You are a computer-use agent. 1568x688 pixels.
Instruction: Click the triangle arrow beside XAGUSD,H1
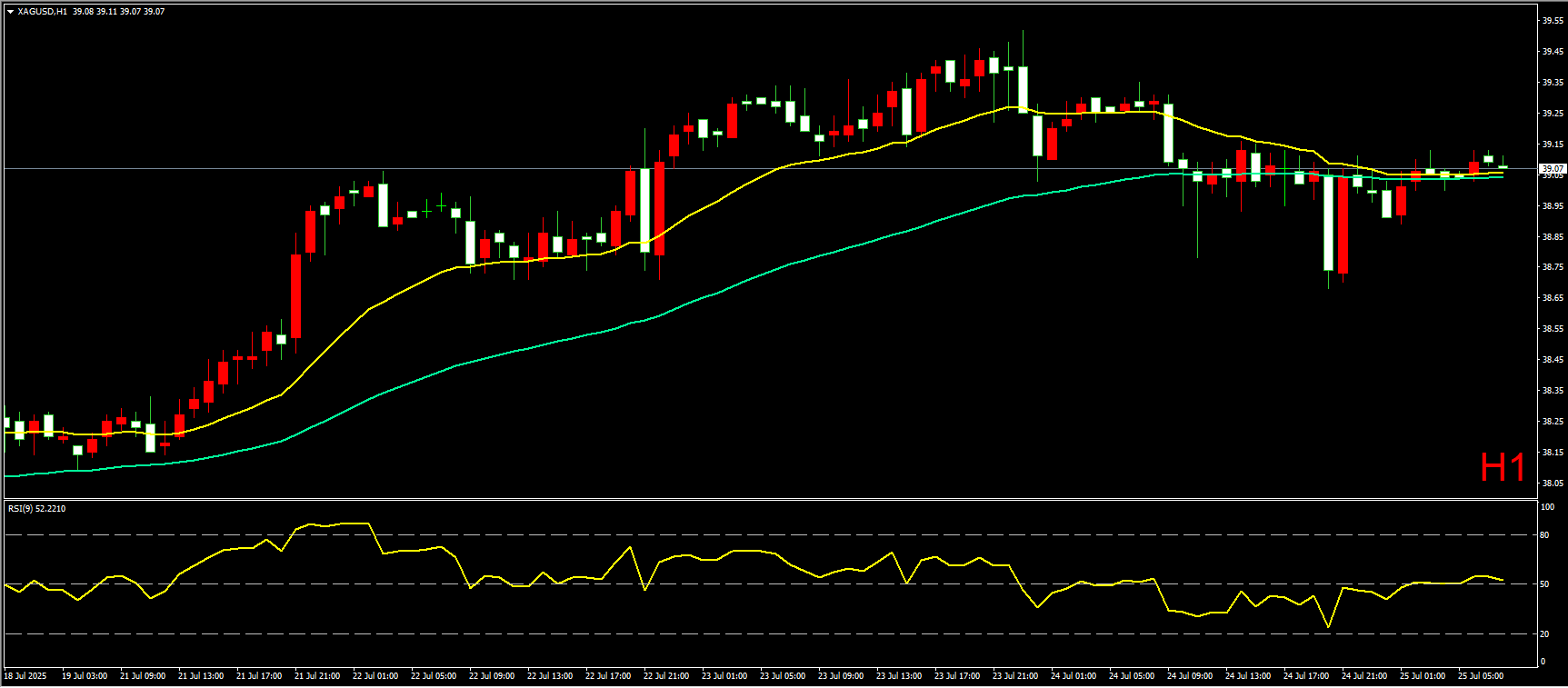click(10, 12)
